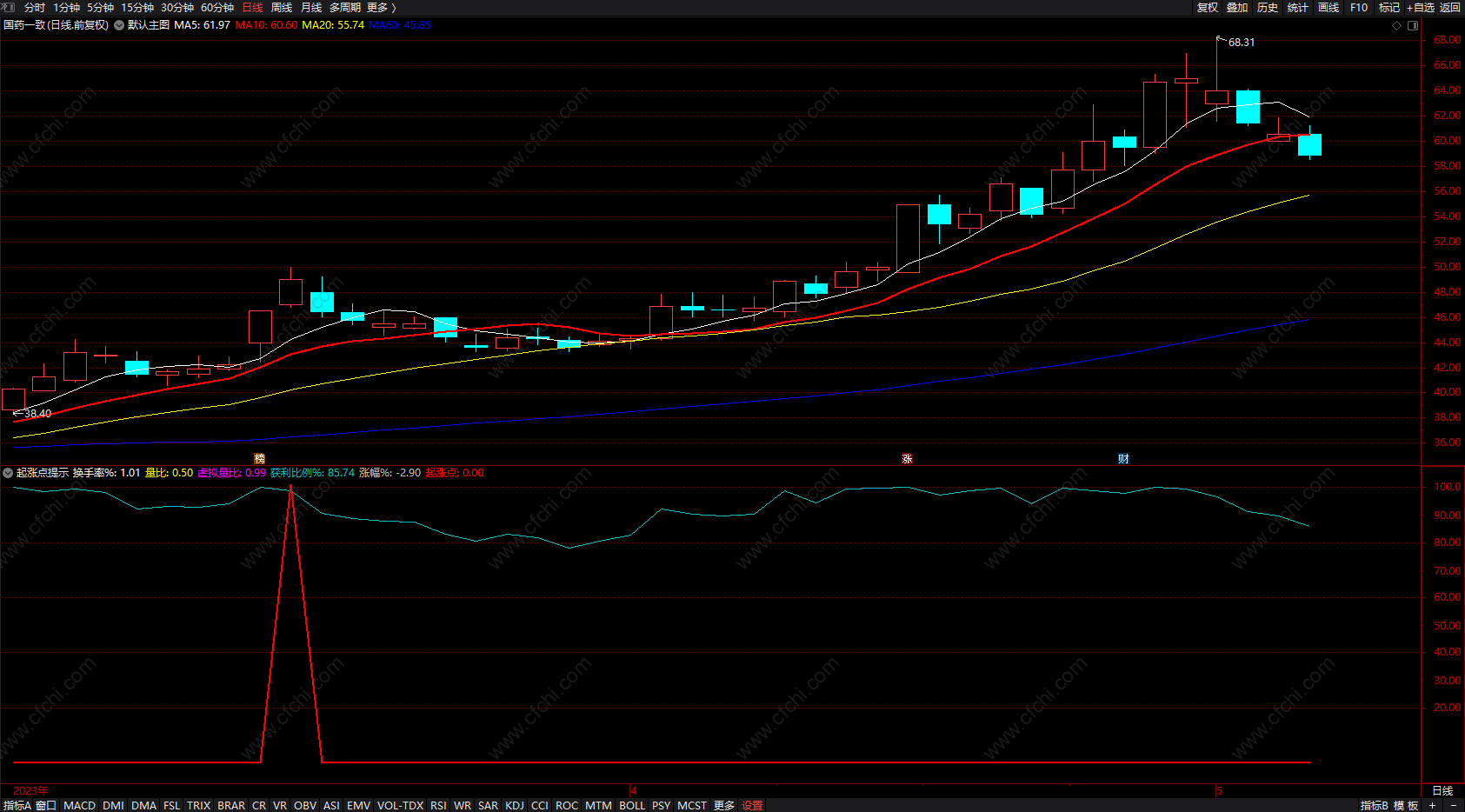1465x812 pixels.
Task: Switch to 周线 weekly chart
Action: click(282, 7)
